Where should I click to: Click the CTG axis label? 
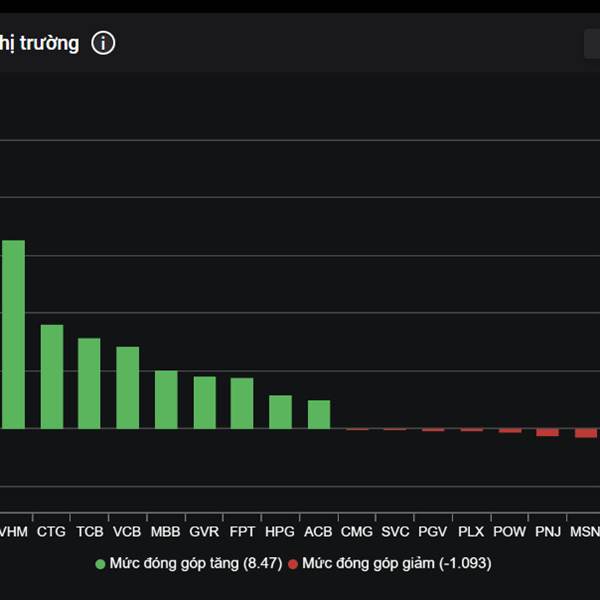(51, 532)
